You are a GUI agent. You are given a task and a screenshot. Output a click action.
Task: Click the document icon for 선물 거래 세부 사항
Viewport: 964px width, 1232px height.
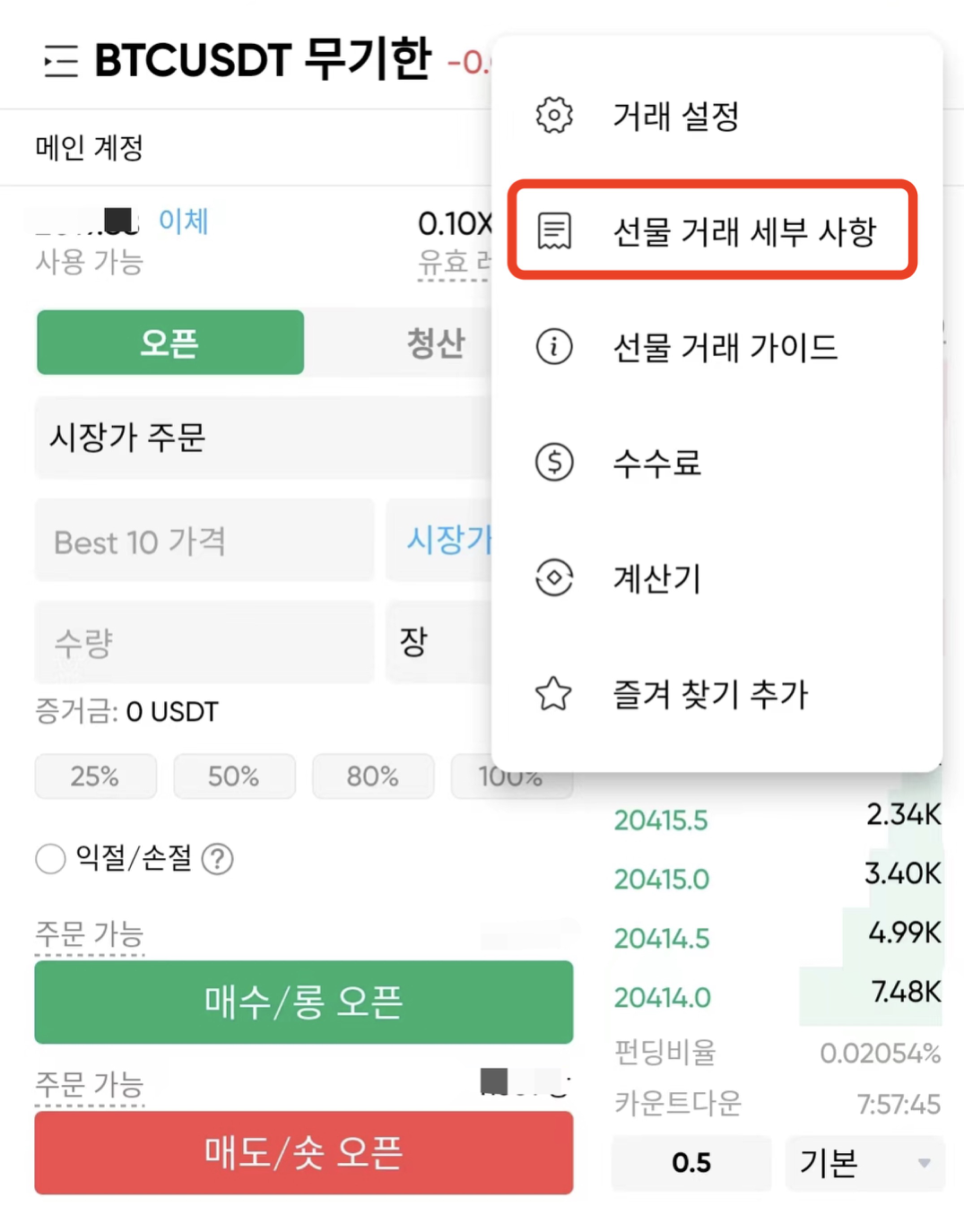point(554,231)
